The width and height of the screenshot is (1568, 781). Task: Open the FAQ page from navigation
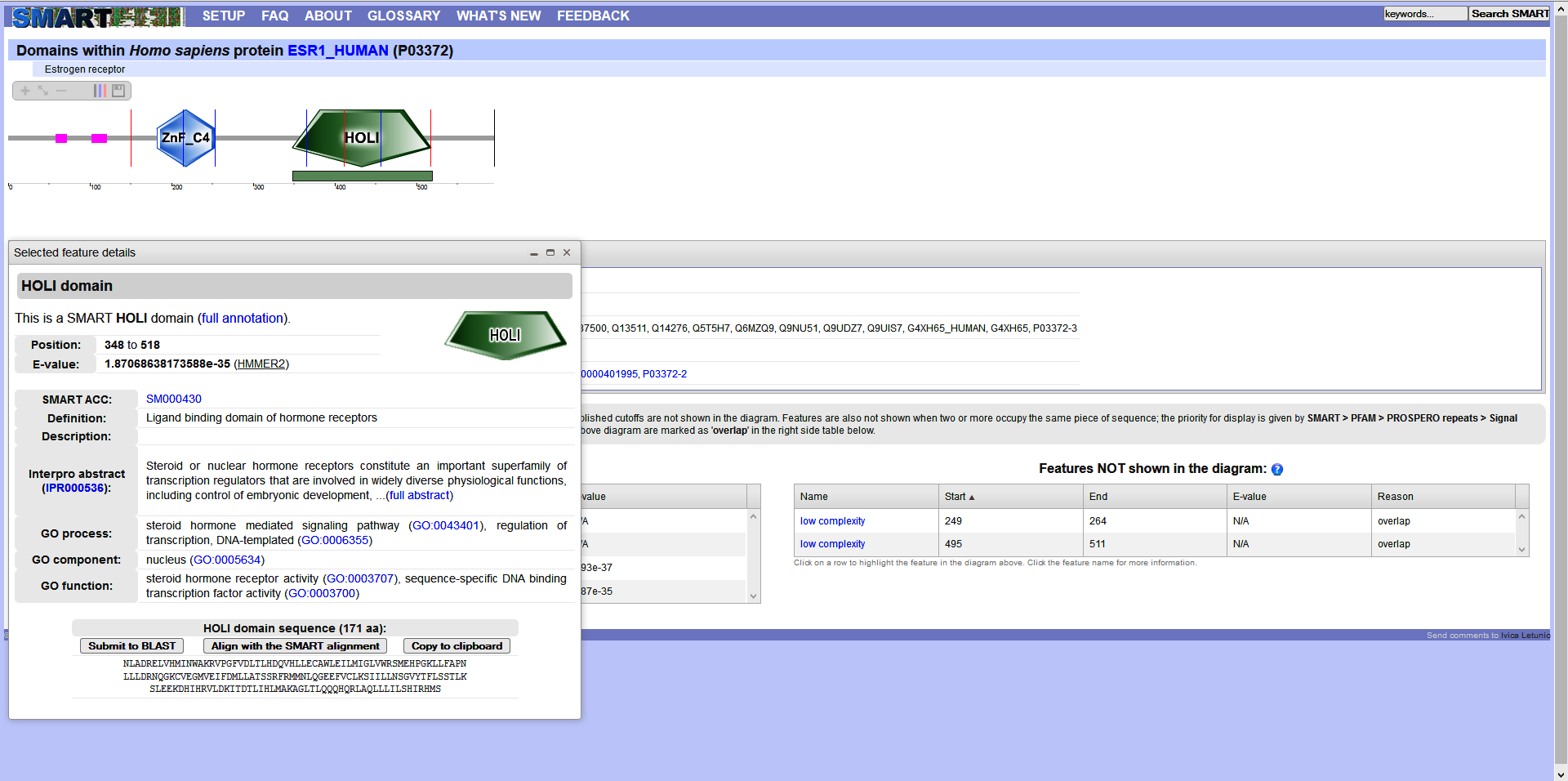(274, 16)
